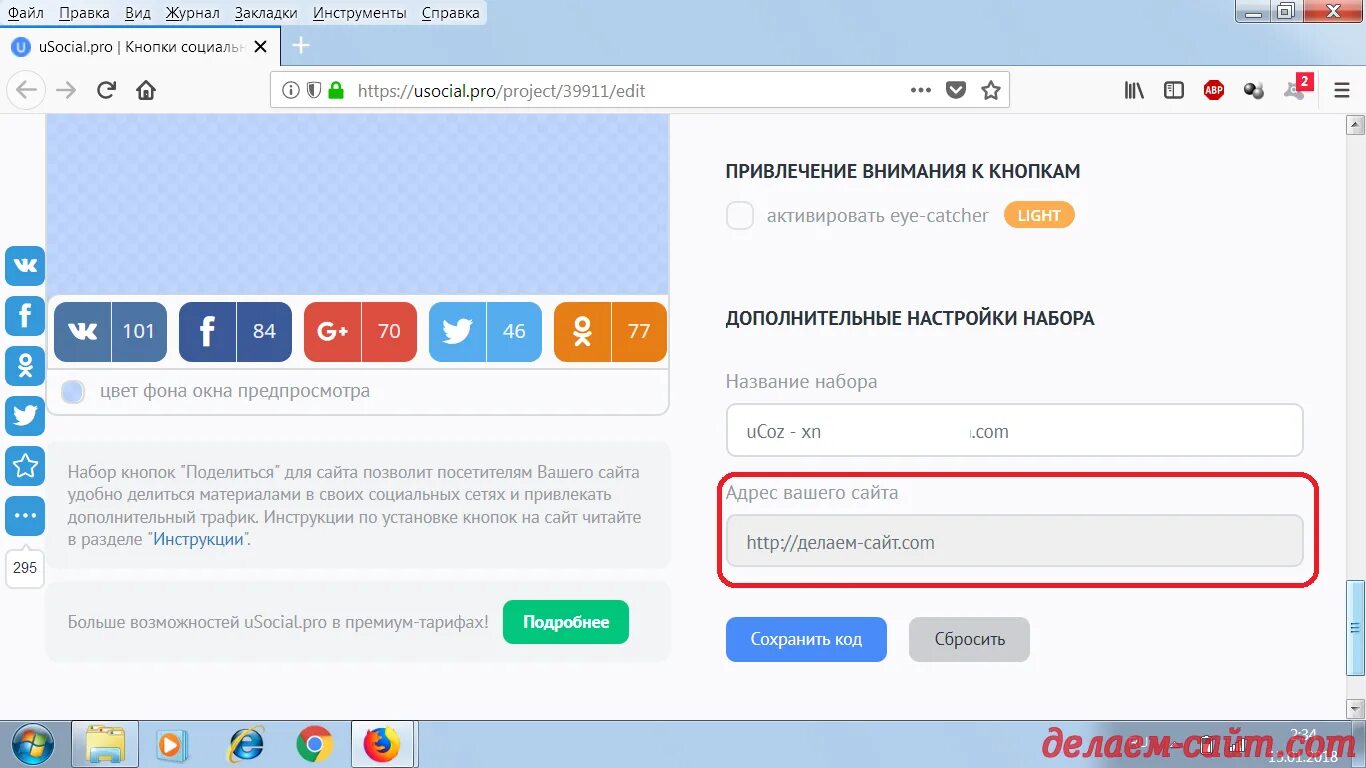Click extension icon with red badge 2
Screen dimensions: 1366x768
(x=1297, y=88)
